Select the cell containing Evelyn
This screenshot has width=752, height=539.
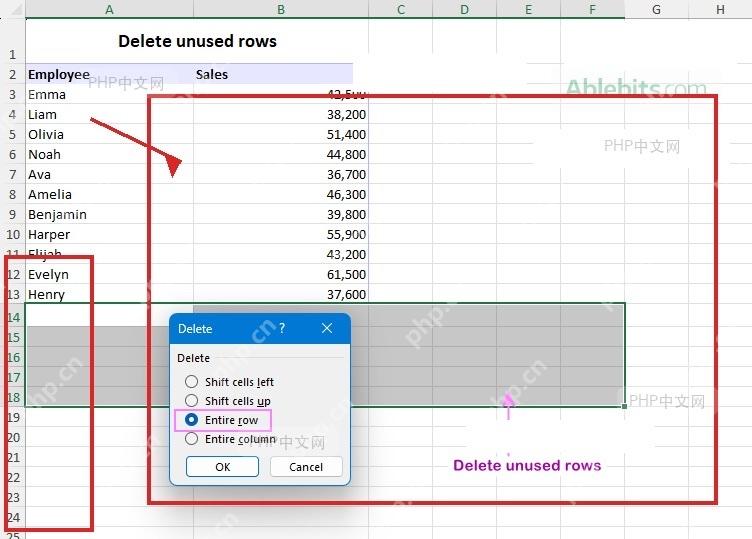[109, 274]
